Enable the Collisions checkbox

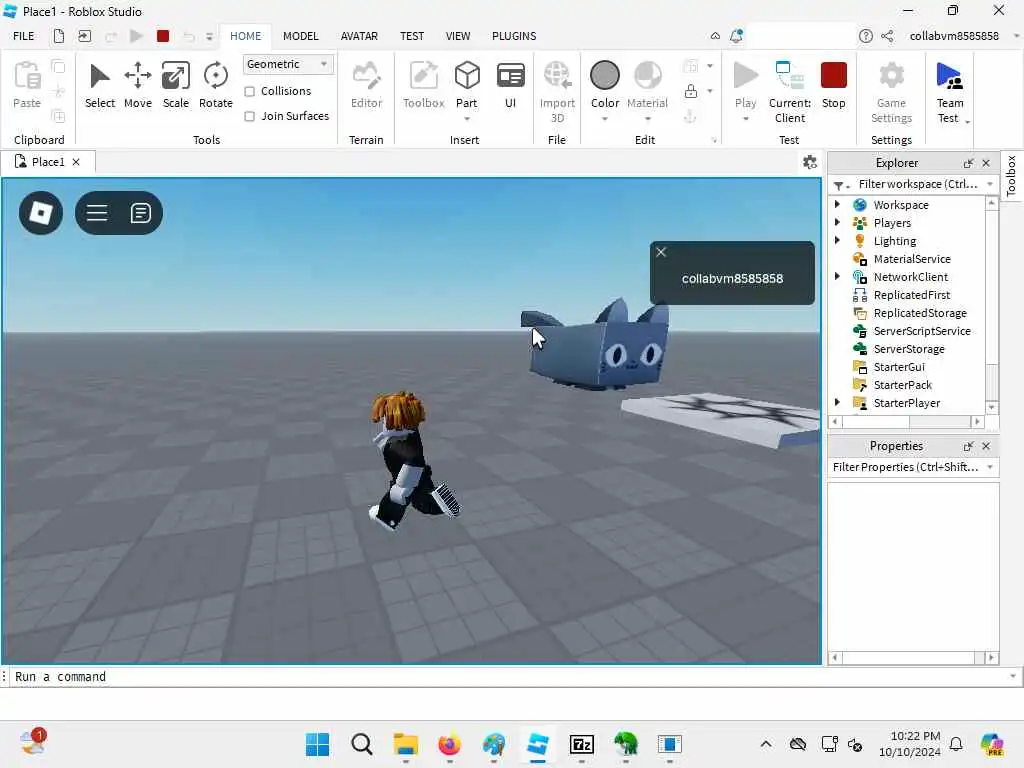coord(249,91)
